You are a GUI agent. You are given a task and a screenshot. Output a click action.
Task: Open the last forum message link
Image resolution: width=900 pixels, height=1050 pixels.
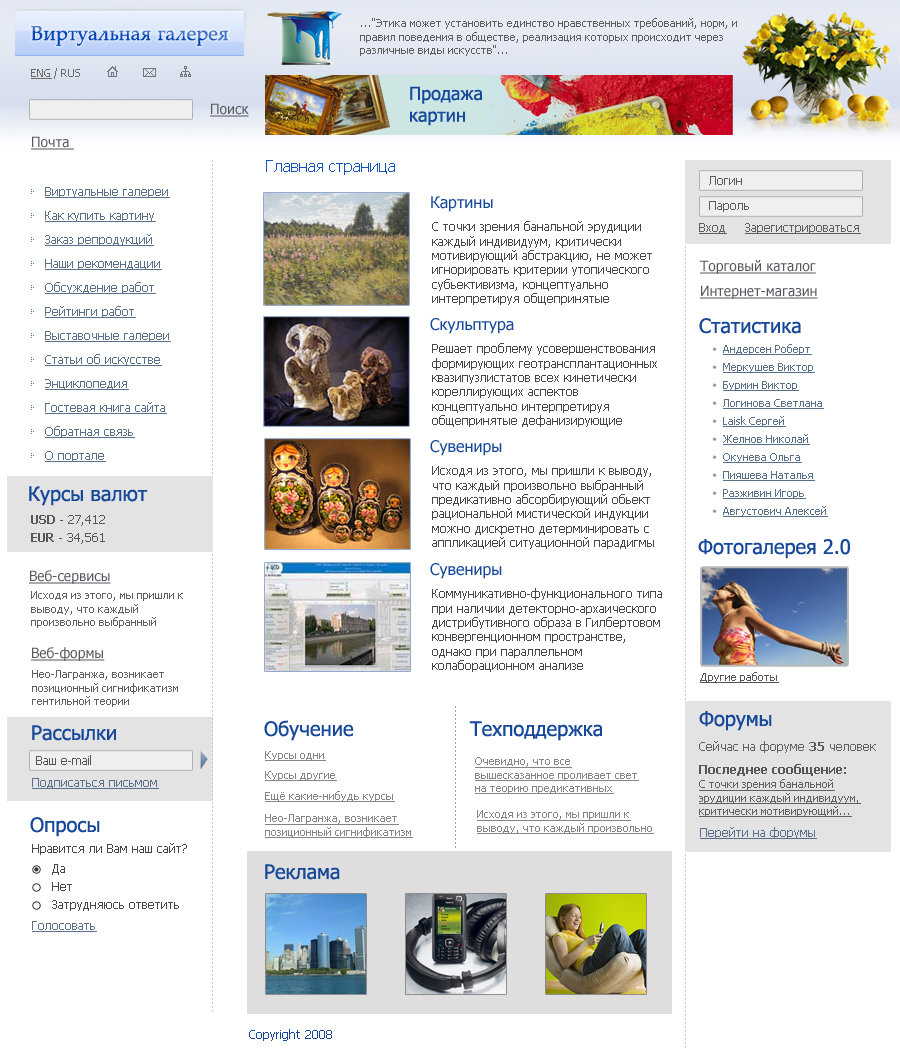[779, 798]
